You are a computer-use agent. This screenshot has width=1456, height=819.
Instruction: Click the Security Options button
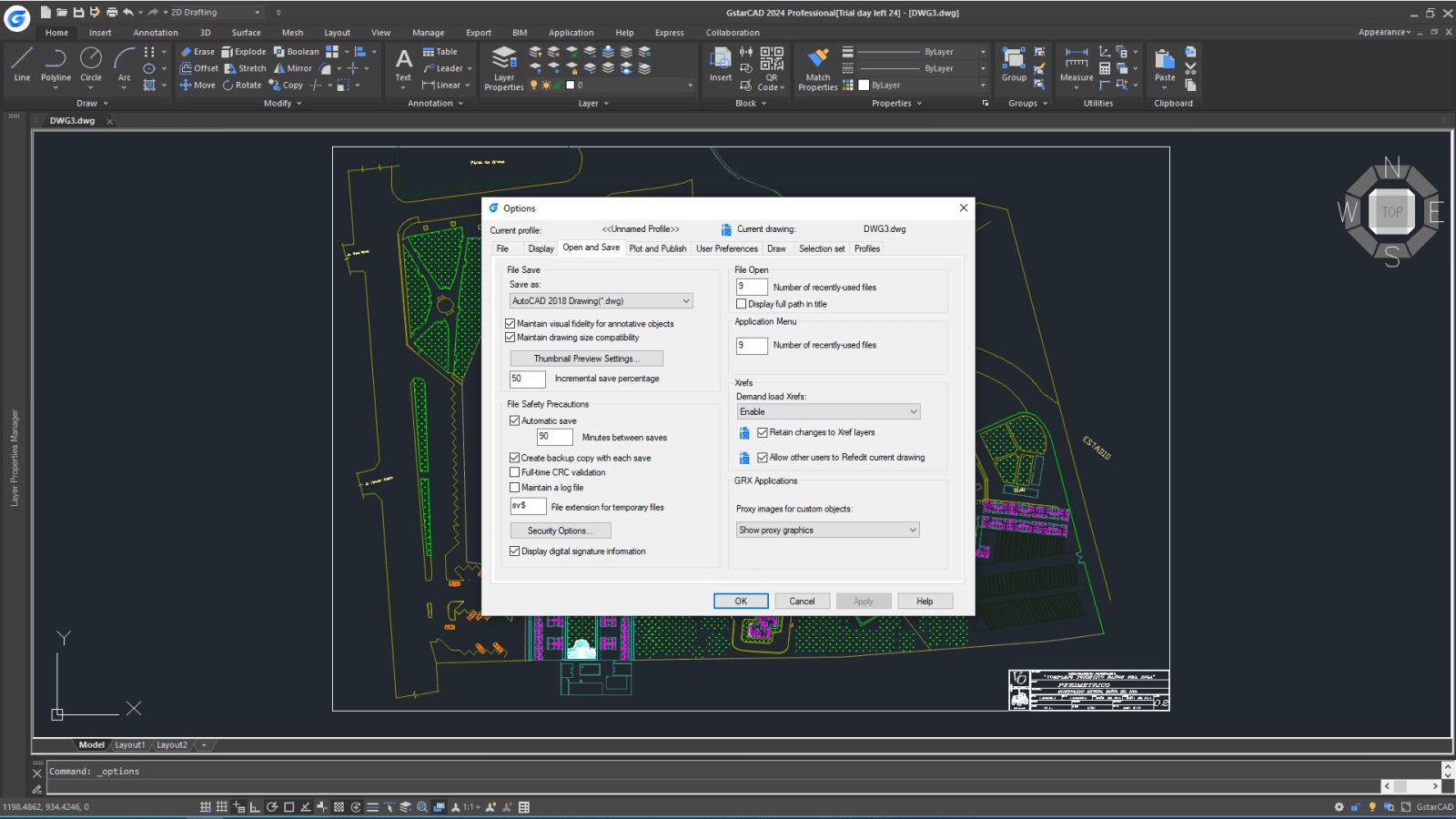[561, 530]
